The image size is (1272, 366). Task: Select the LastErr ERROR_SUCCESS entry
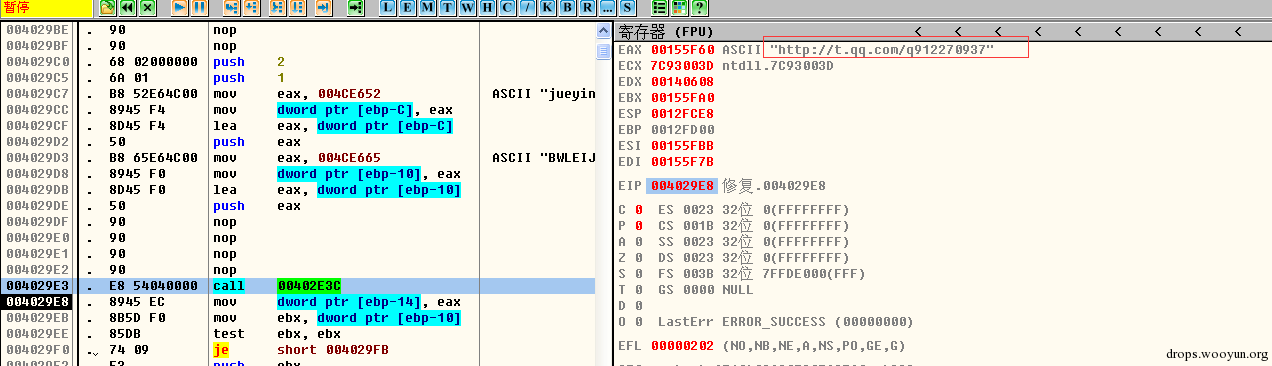click(x=786, y=322)
